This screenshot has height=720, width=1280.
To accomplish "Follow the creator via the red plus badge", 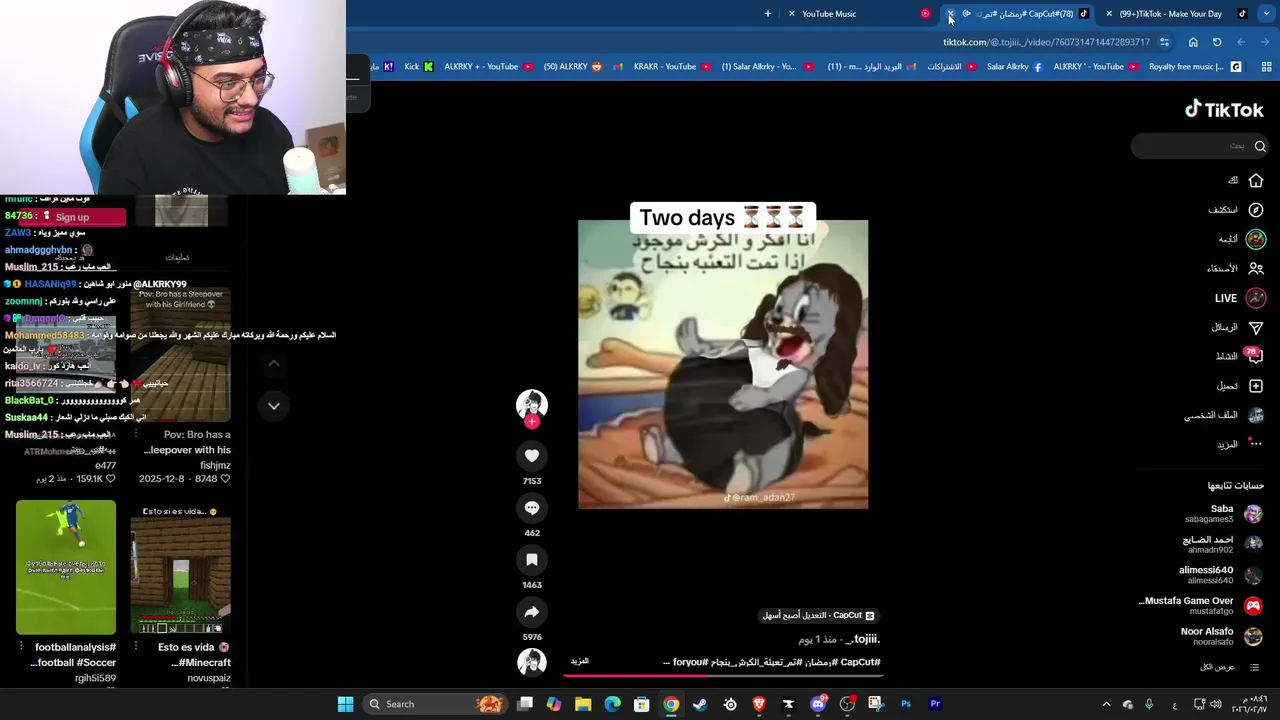I will [x=532, y=422].
